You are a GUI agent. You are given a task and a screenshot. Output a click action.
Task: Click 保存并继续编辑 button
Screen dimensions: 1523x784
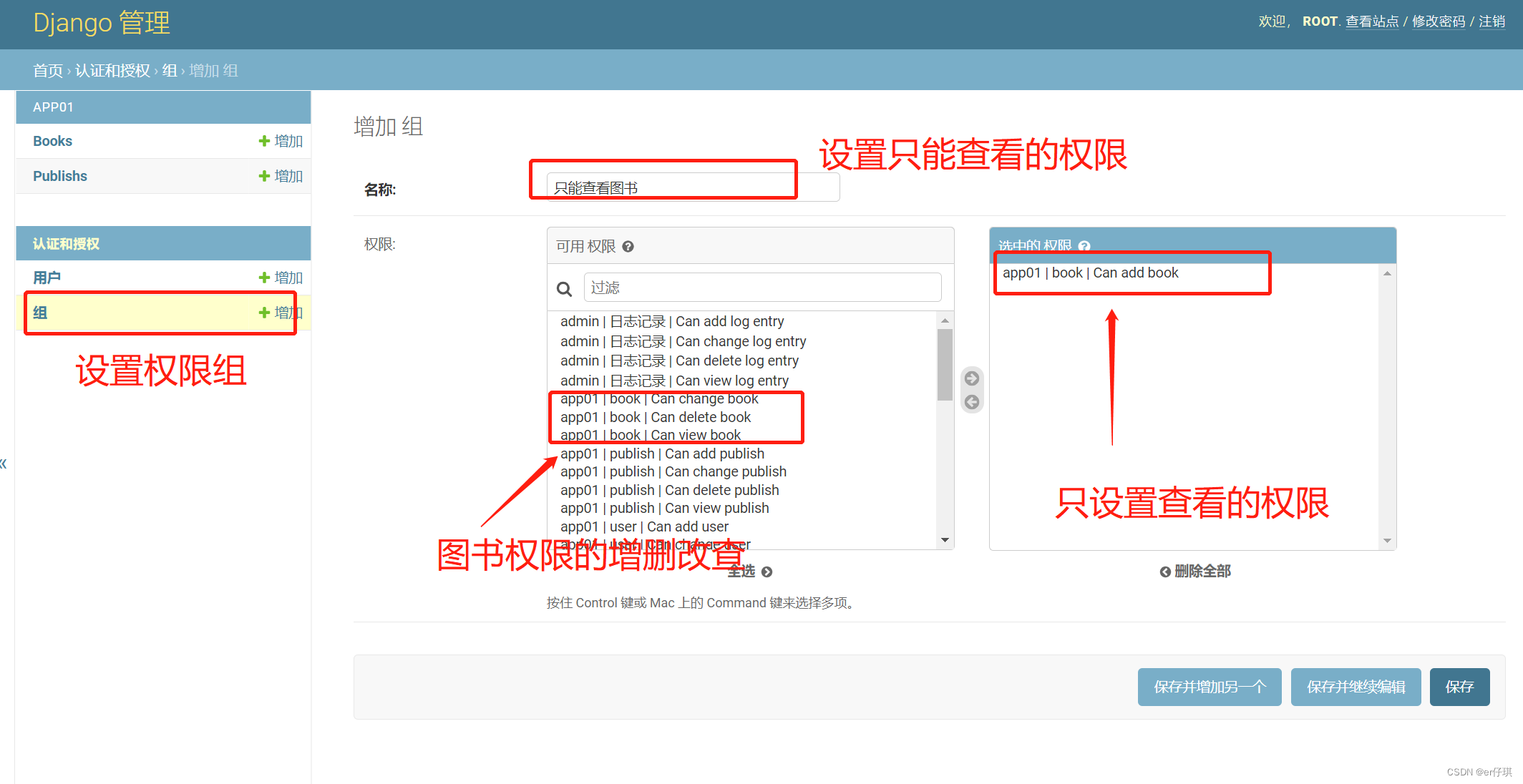click(x=1356, y=687)
